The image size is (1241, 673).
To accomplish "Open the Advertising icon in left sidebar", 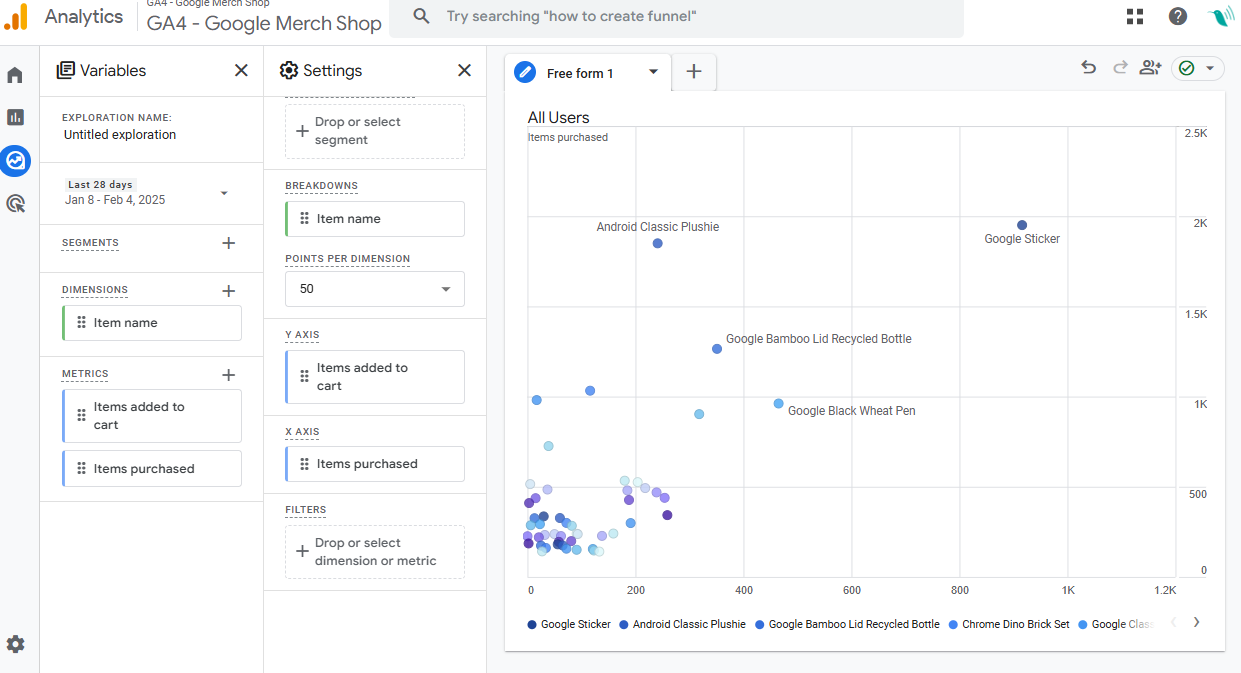I will pos(15,204).
